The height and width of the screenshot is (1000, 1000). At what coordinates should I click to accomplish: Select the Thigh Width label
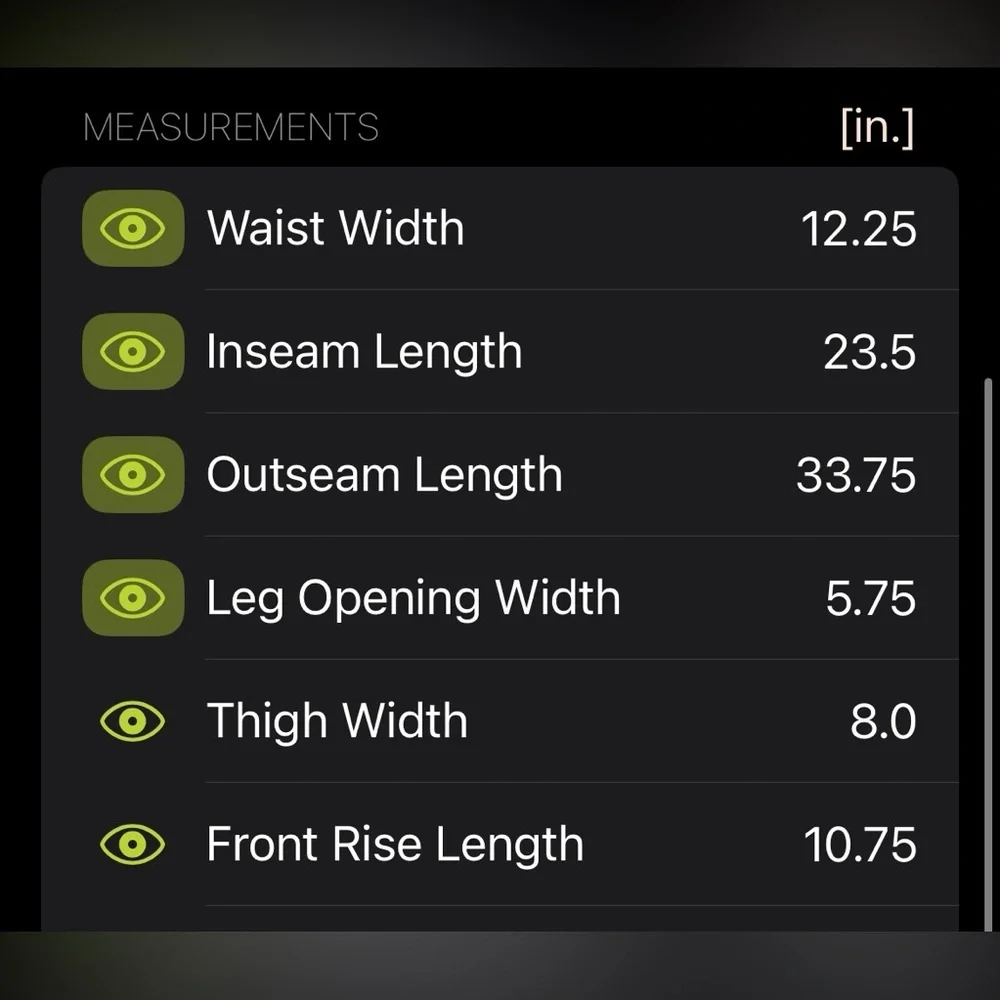tap(337, 721)
